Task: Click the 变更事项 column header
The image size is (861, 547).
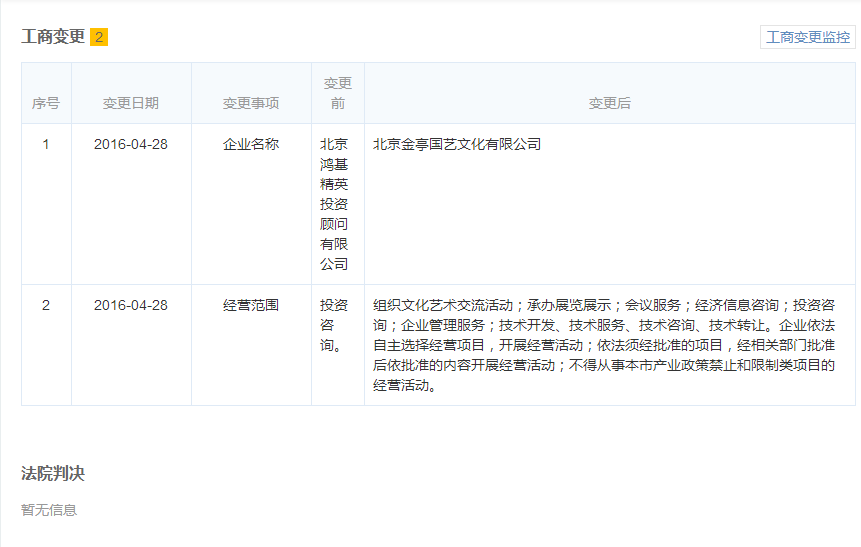Action: pyautogui.click(x=251, y=103)
